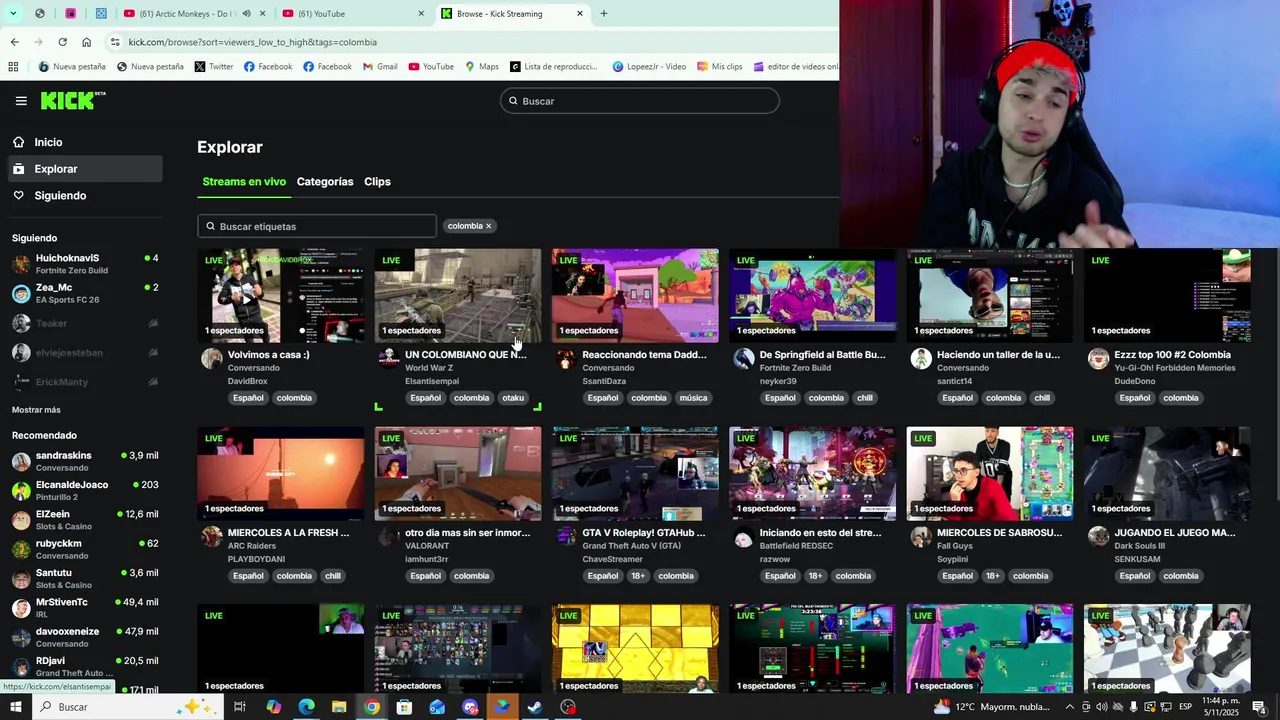Open RDjavi recommended channel
Screen dimensions: 1280x720
[x=85, y=666]
